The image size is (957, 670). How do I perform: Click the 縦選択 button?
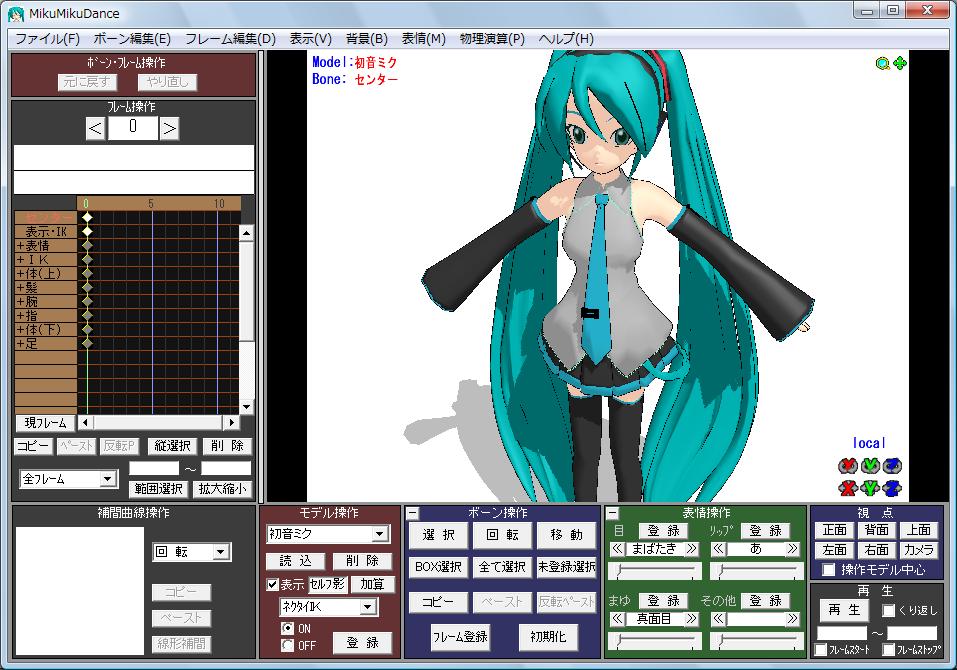172,446
